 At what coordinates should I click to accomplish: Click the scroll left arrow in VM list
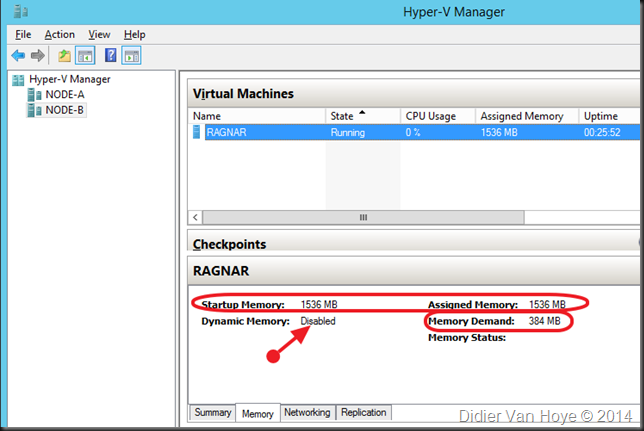tap(196, 217)
